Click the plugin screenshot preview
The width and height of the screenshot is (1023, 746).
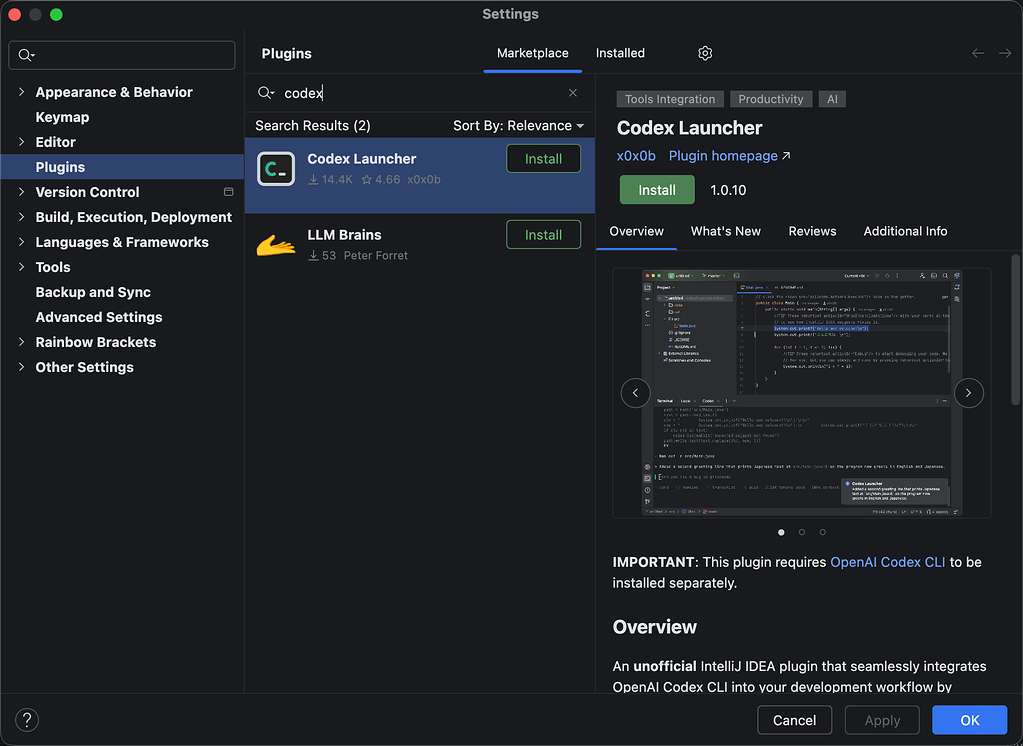(x=802, y=393)
